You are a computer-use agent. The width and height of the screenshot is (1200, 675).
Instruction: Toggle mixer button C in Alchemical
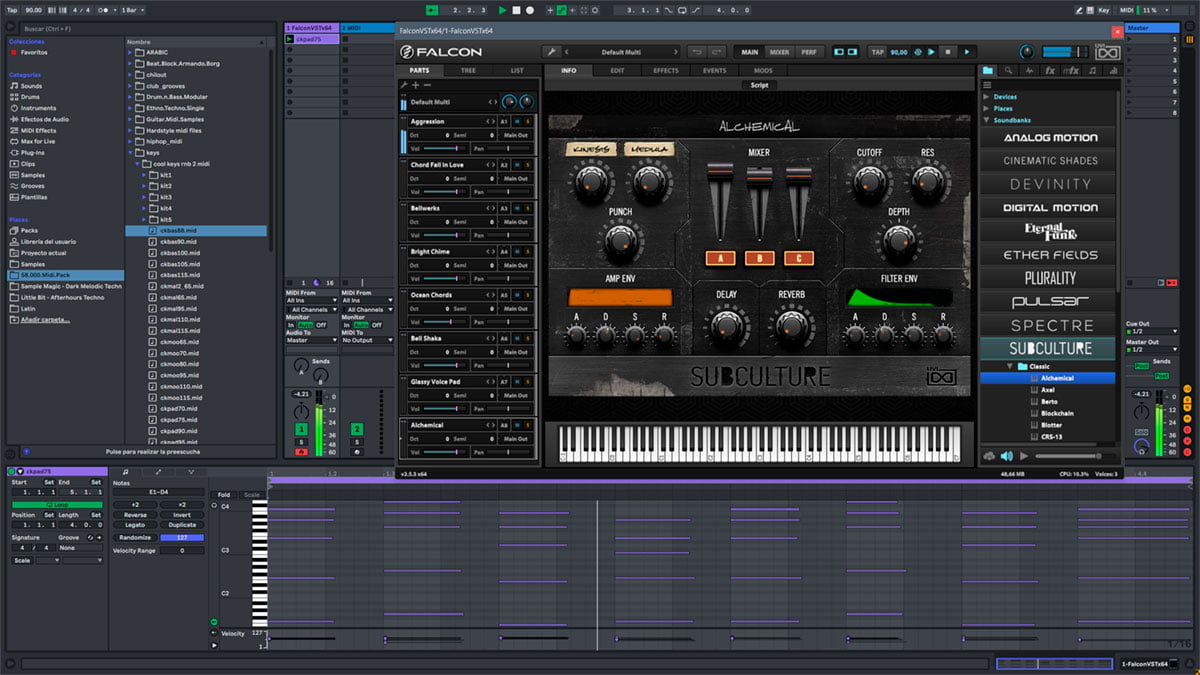click(x=798, y=258)
